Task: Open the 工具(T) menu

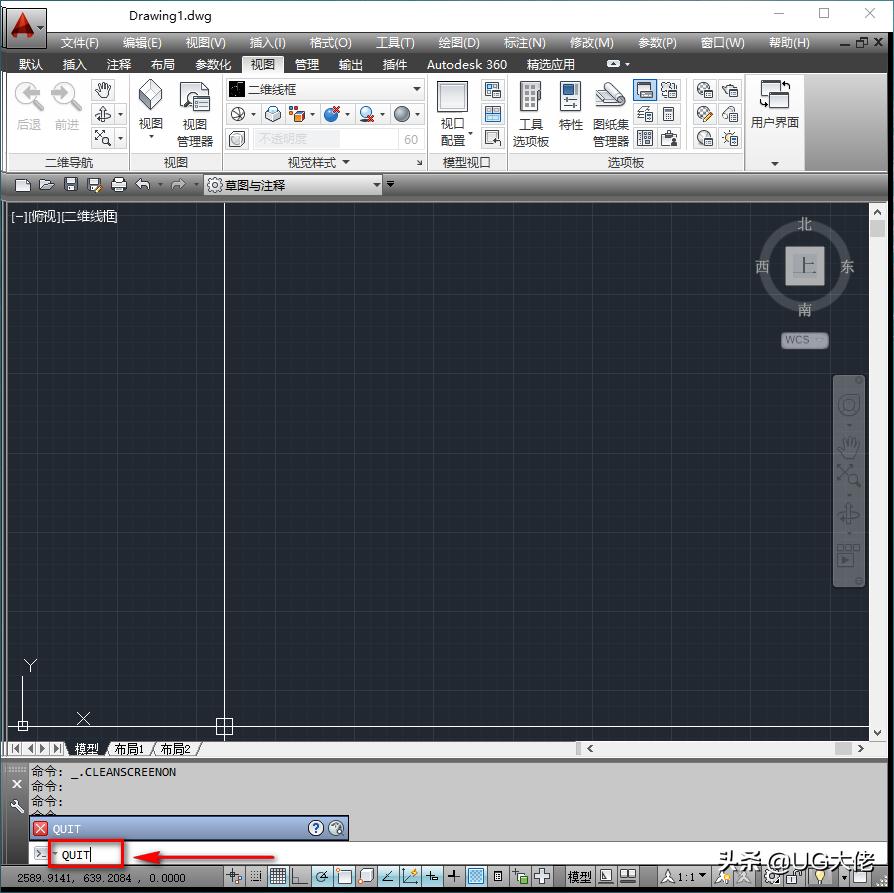Action: [394, 42]
